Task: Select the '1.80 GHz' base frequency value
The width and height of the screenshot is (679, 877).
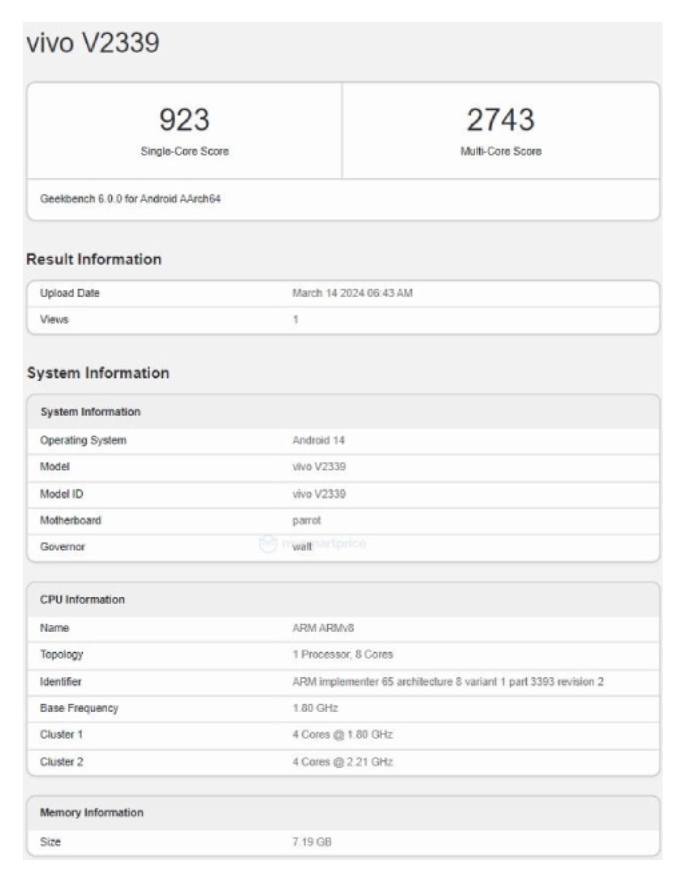Action: (315, 709)
